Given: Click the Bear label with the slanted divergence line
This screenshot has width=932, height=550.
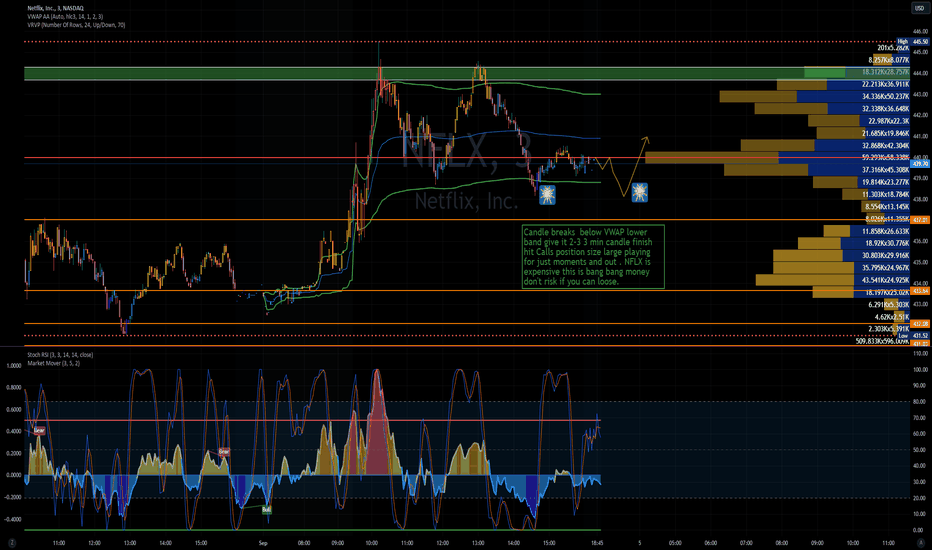Looking at the screenshot, I should (223, 451).
